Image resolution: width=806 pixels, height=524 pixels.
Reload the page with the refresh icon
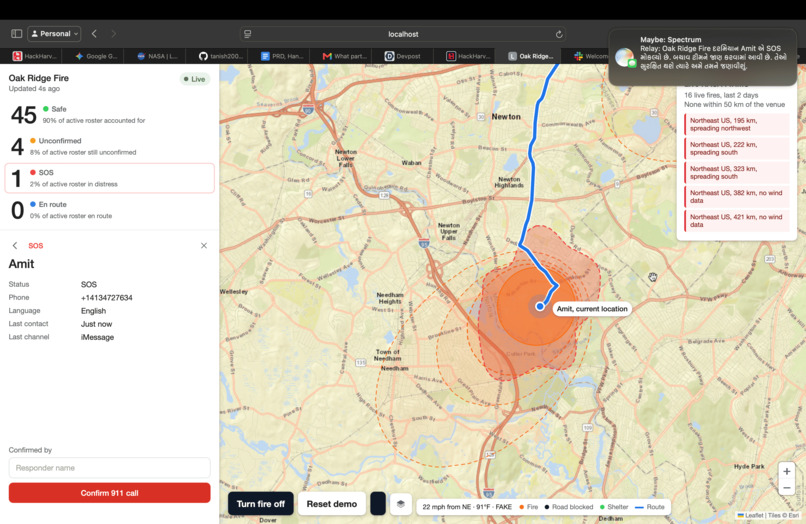coord(559,34)
